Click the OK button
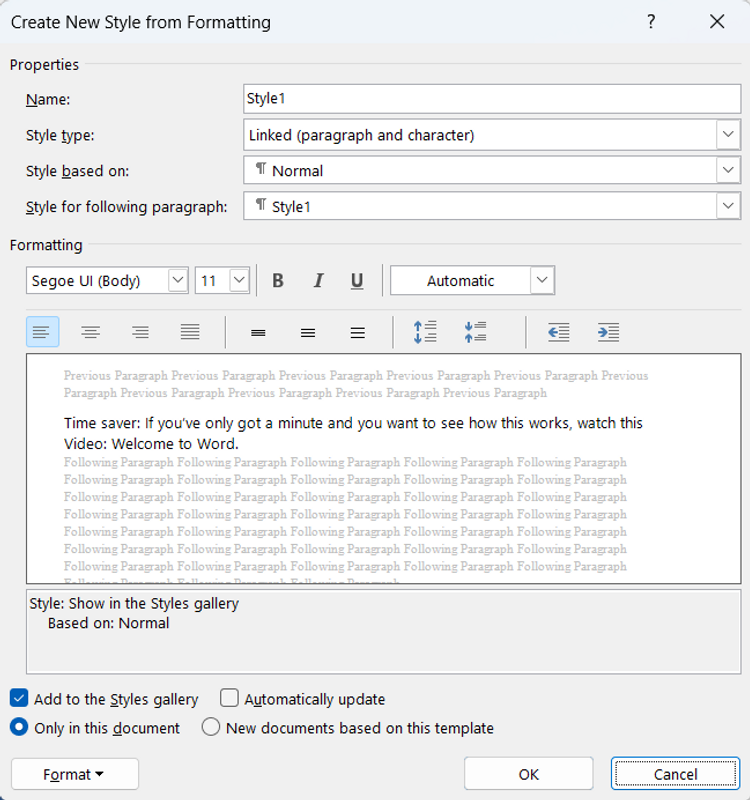Image resolution: width=750 pixels, height=800 pixels. coord(529,774)
